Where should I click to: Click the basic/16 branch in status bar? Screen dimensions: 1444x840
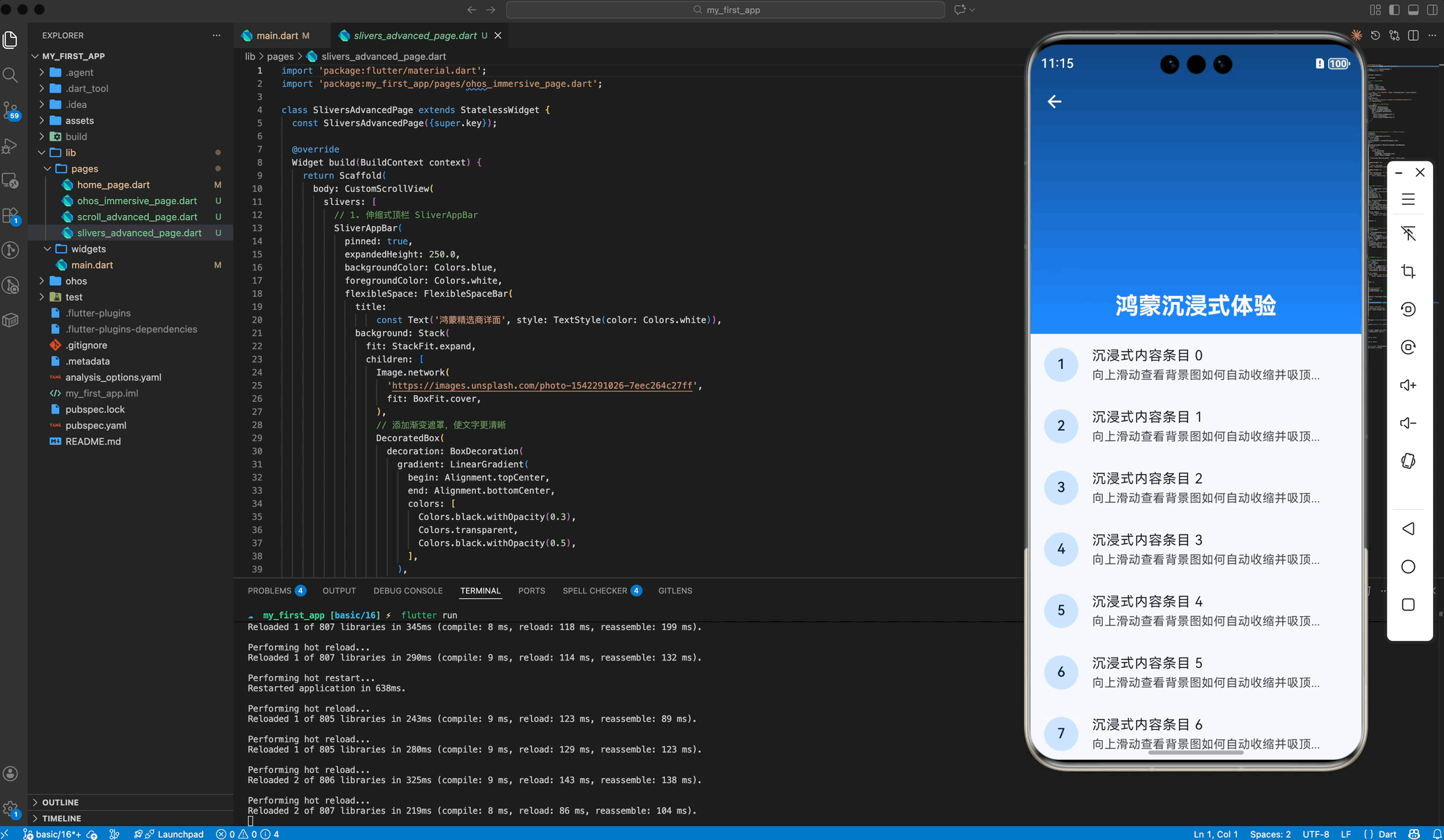[x=57, y=834]
